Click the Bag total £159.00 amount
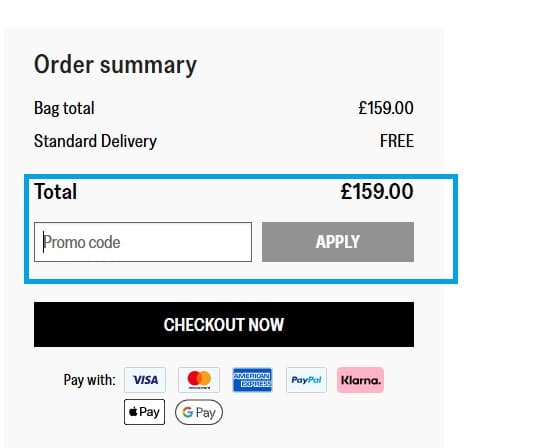534x448 pixels. 386,108
